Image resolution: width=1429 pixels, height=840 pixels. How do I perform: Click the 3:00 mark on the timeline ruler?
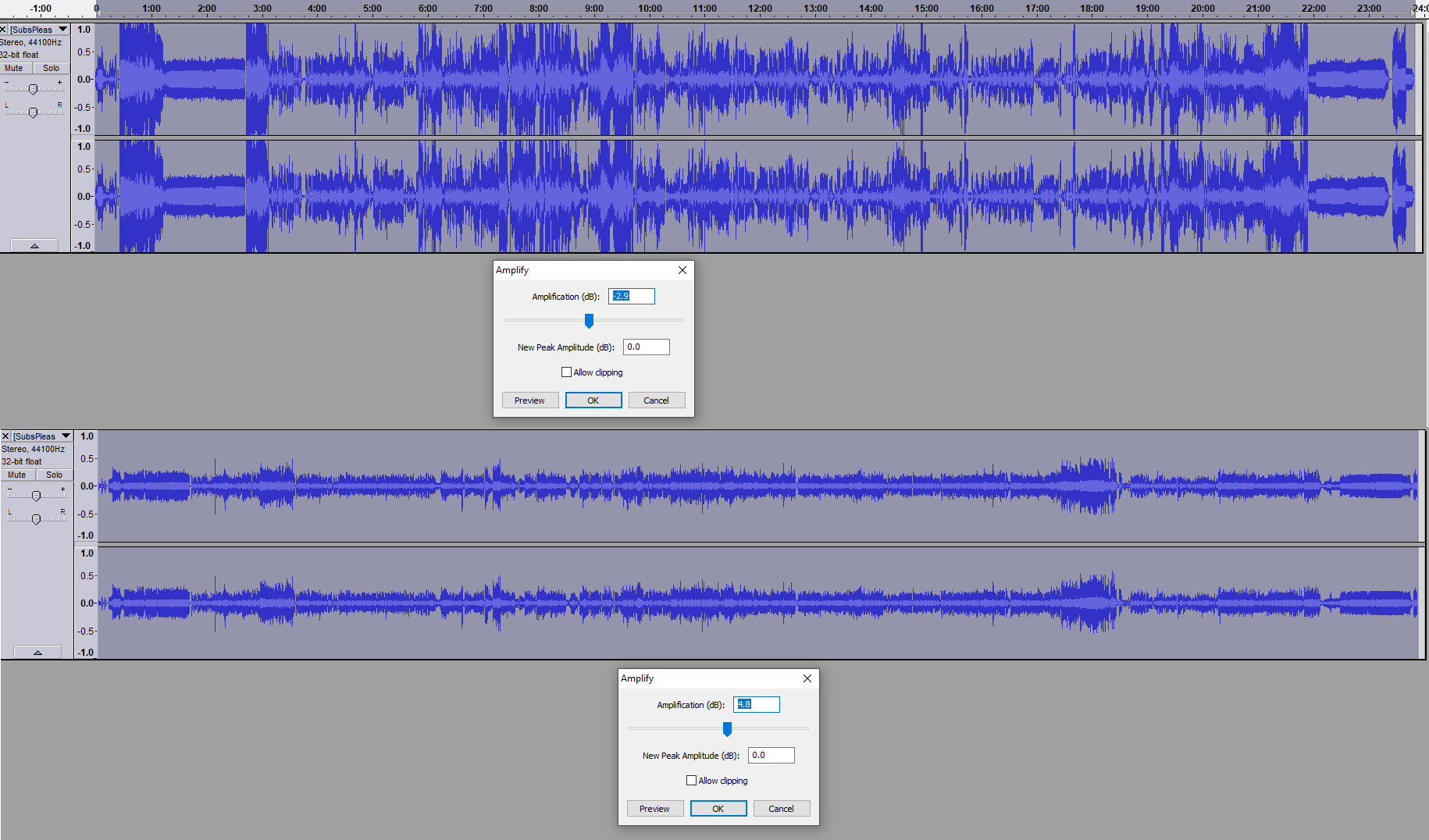(x=262, y=9)
